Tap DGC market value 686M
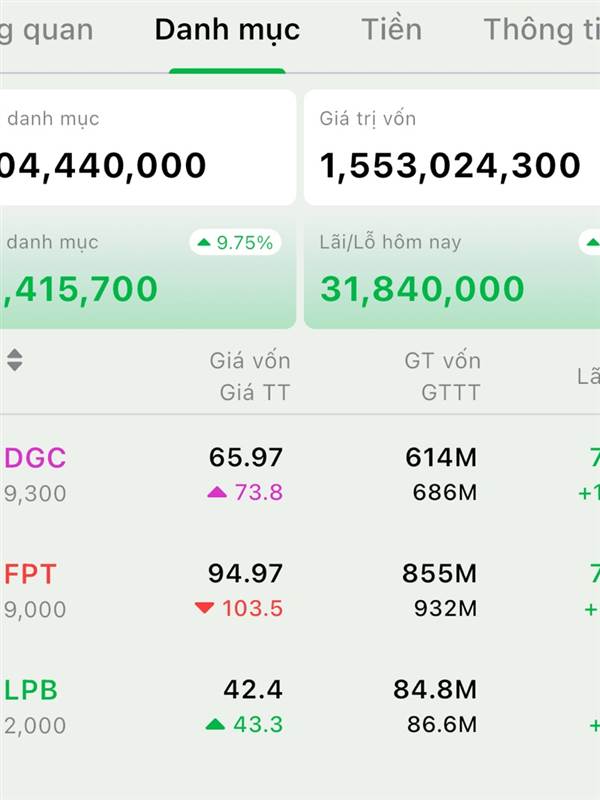Screen dimensions: 600x800 445,492
